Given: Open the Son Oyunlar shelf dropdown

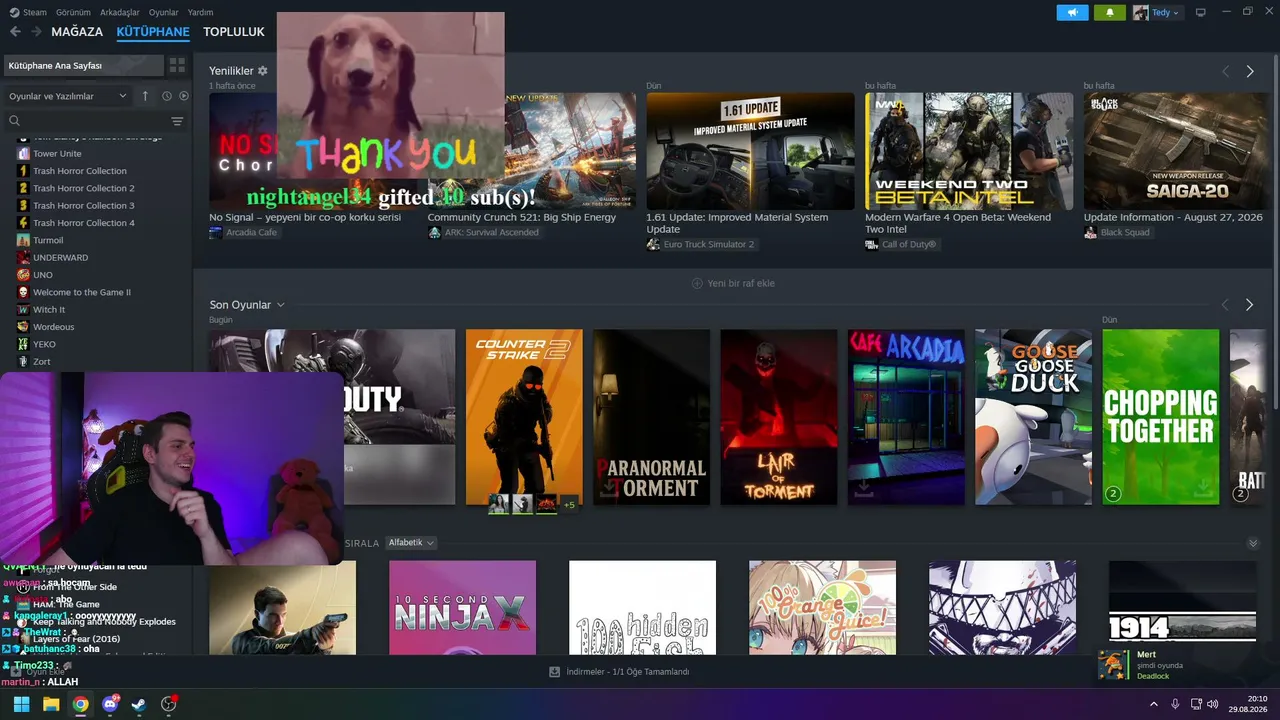Looking at the screenshot, I should click(x=281, y=305).
